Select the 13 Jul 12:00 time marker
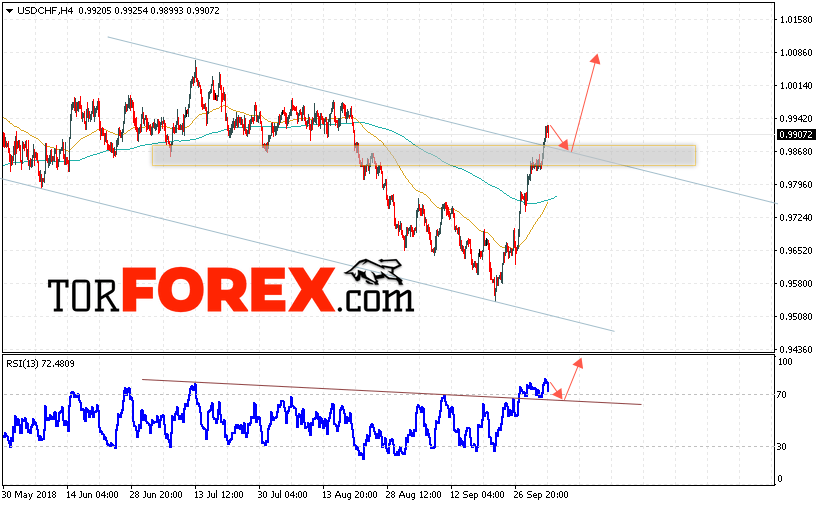 coord(219,494)
